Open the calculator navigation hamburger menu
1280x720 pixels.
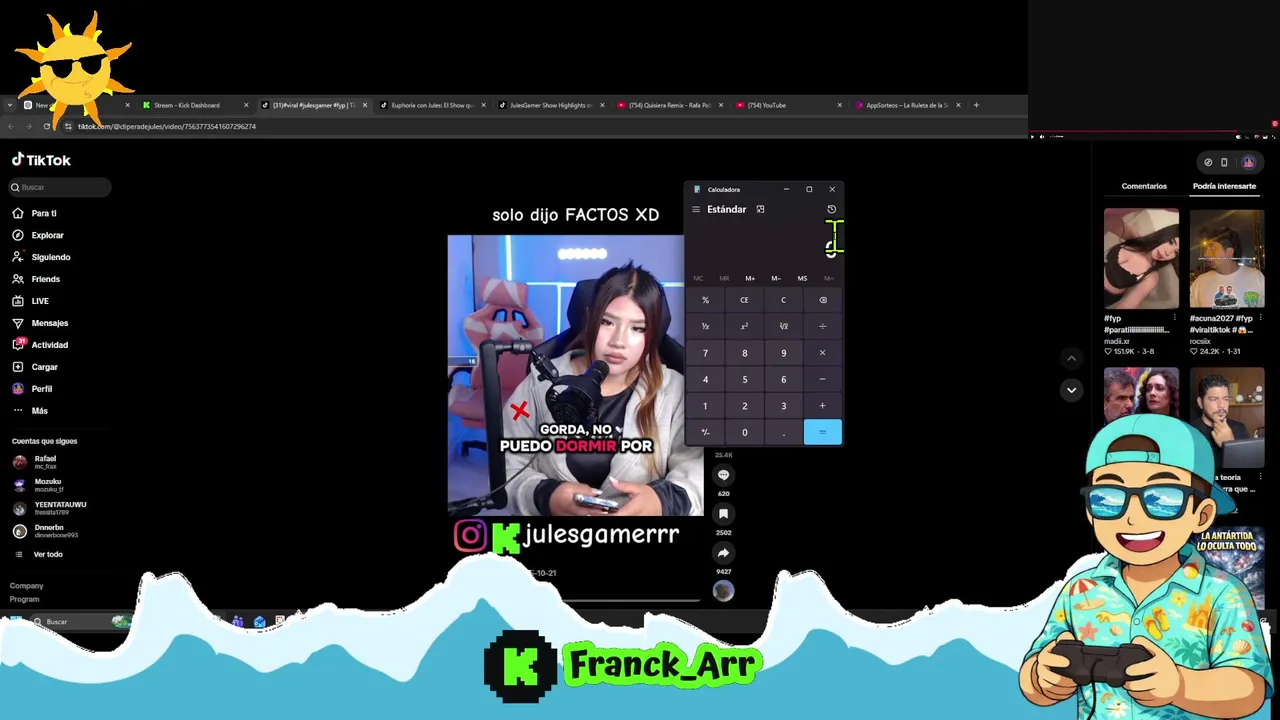click(x=696, y=209)
